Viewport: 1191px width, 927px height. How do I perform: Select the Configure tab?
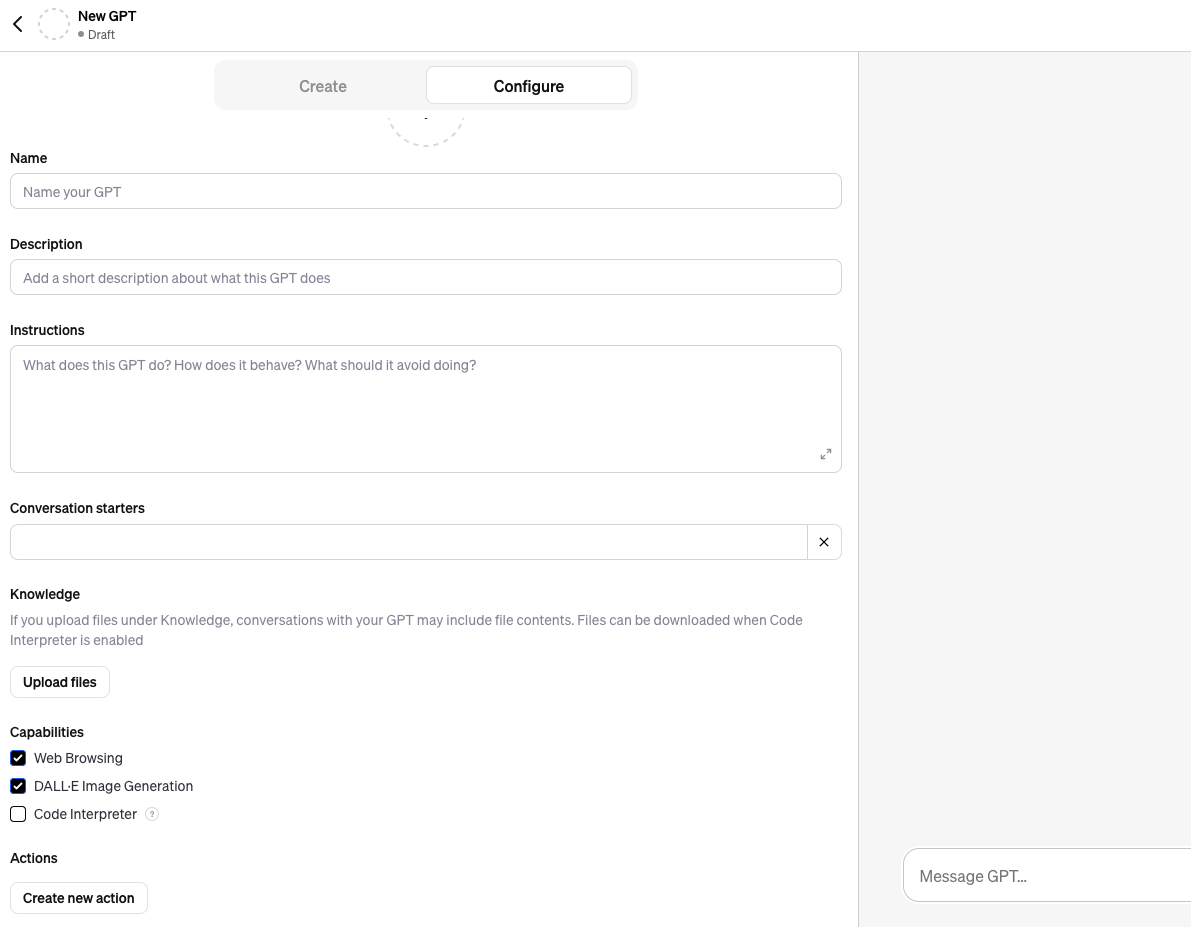528,86
